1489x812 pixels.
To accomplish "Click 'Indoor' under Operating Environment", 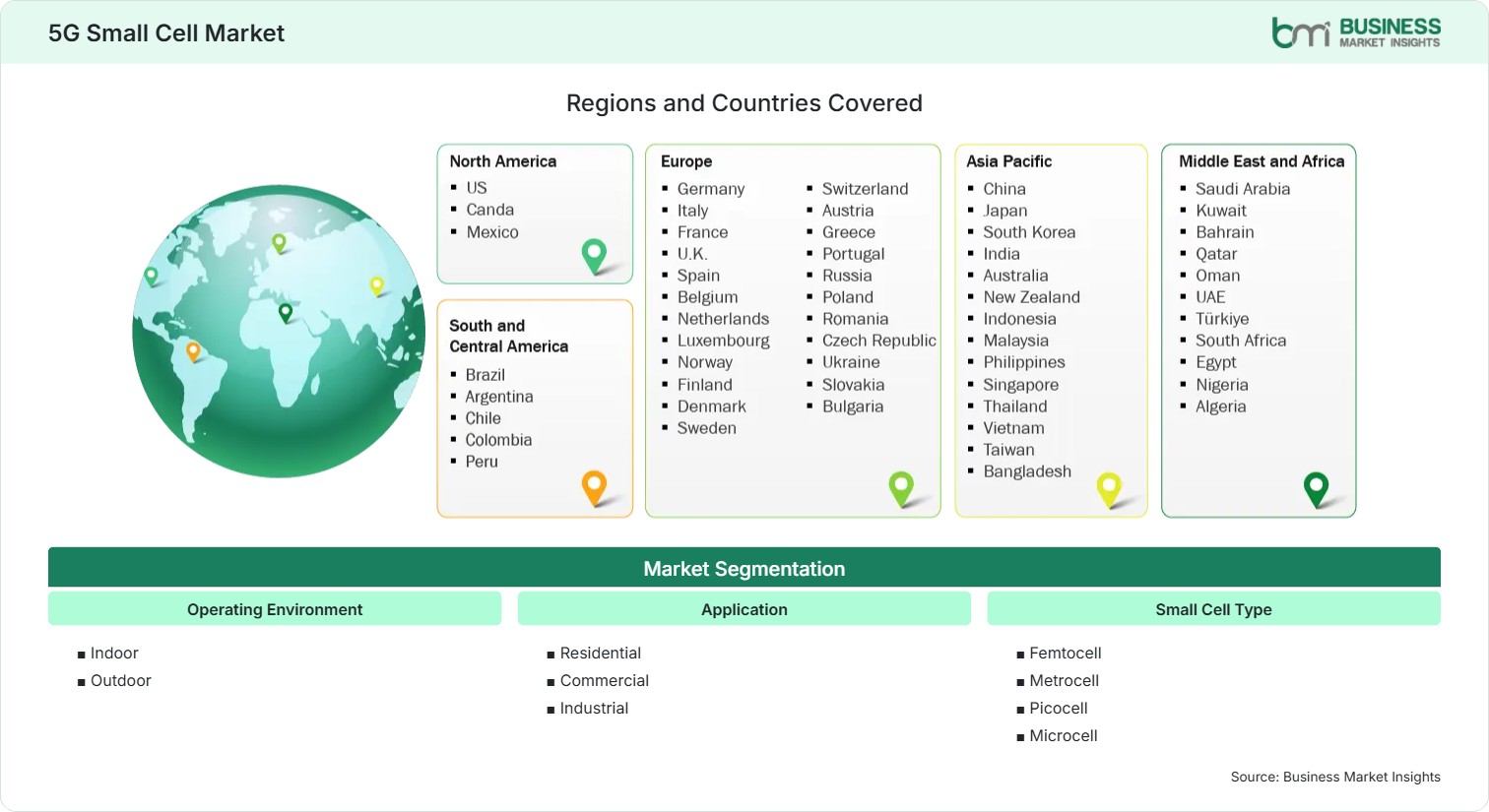I will pyautogui.click(x=114, y=654).
